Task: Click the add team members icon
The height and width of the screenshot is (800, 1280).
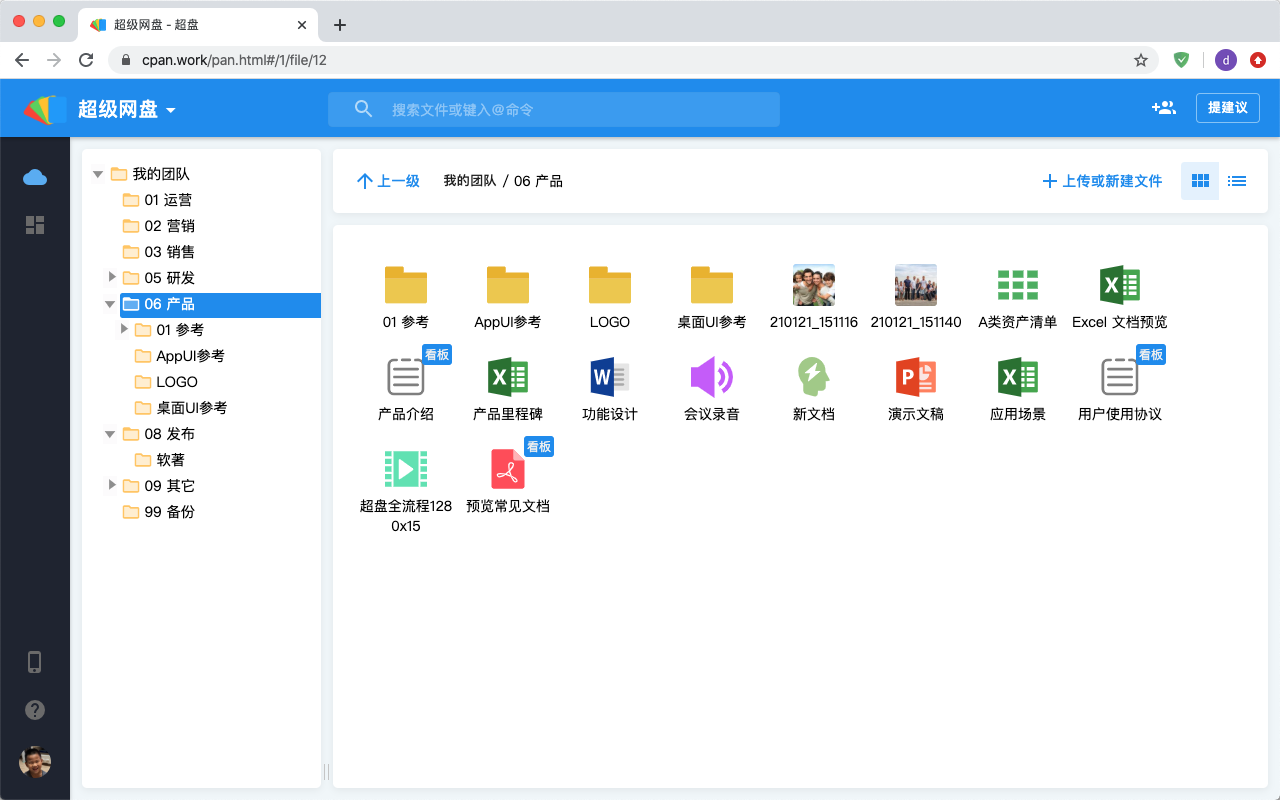Action: click(x=1163, y=108)
